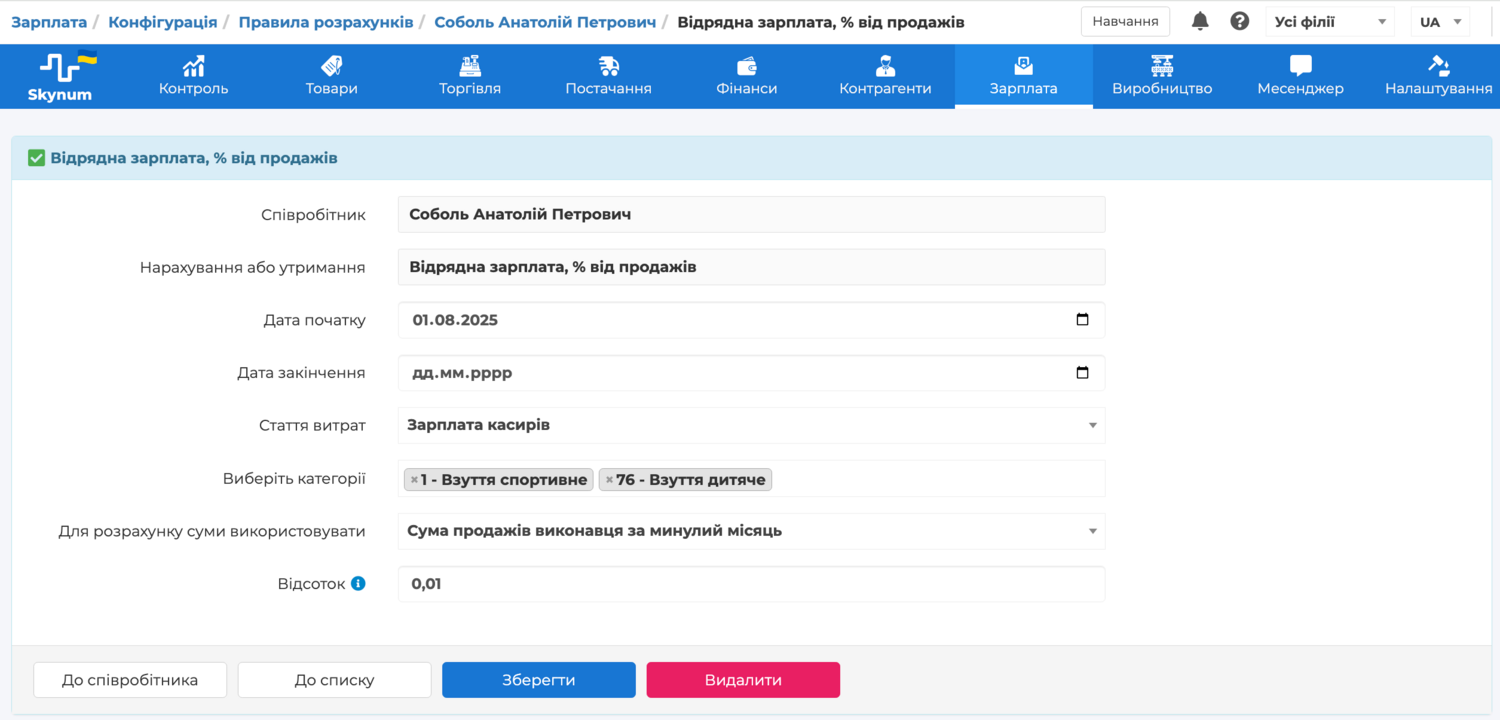Open the Фінанси menu section
This screenshot has width=1500, height=720.
tap(746, 76)
